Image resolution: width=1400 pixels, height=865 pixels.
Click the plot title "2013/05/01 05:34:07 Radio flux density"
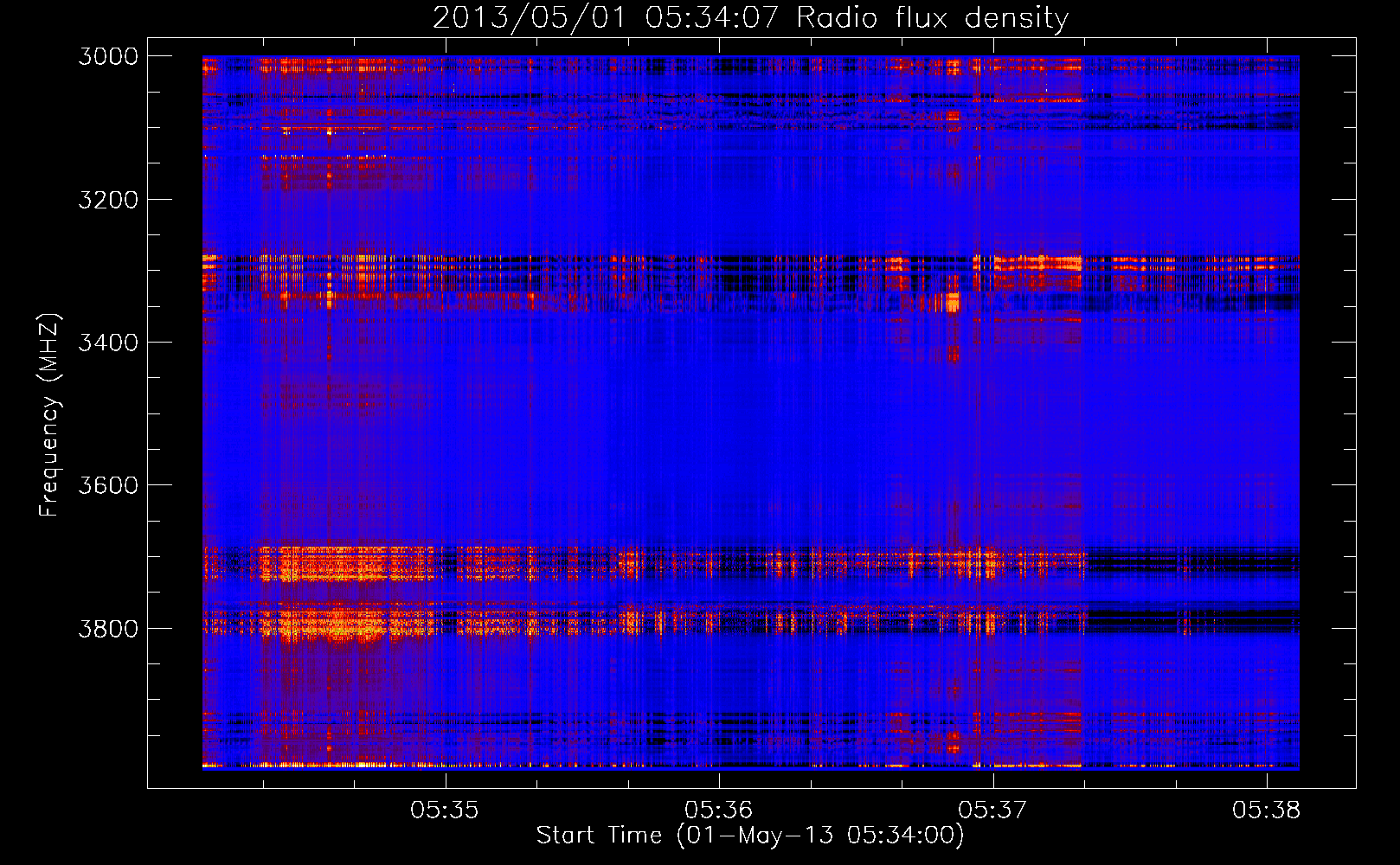pos(750,17)
